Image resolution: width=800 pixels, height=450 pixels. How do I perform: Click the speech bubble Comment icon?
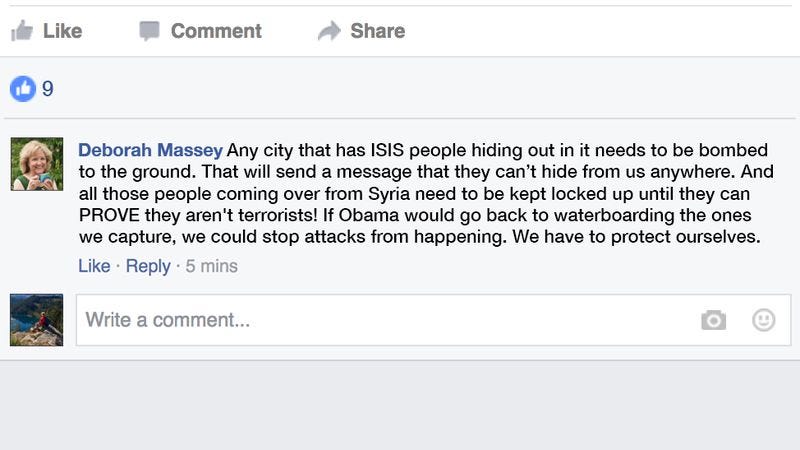149,31
